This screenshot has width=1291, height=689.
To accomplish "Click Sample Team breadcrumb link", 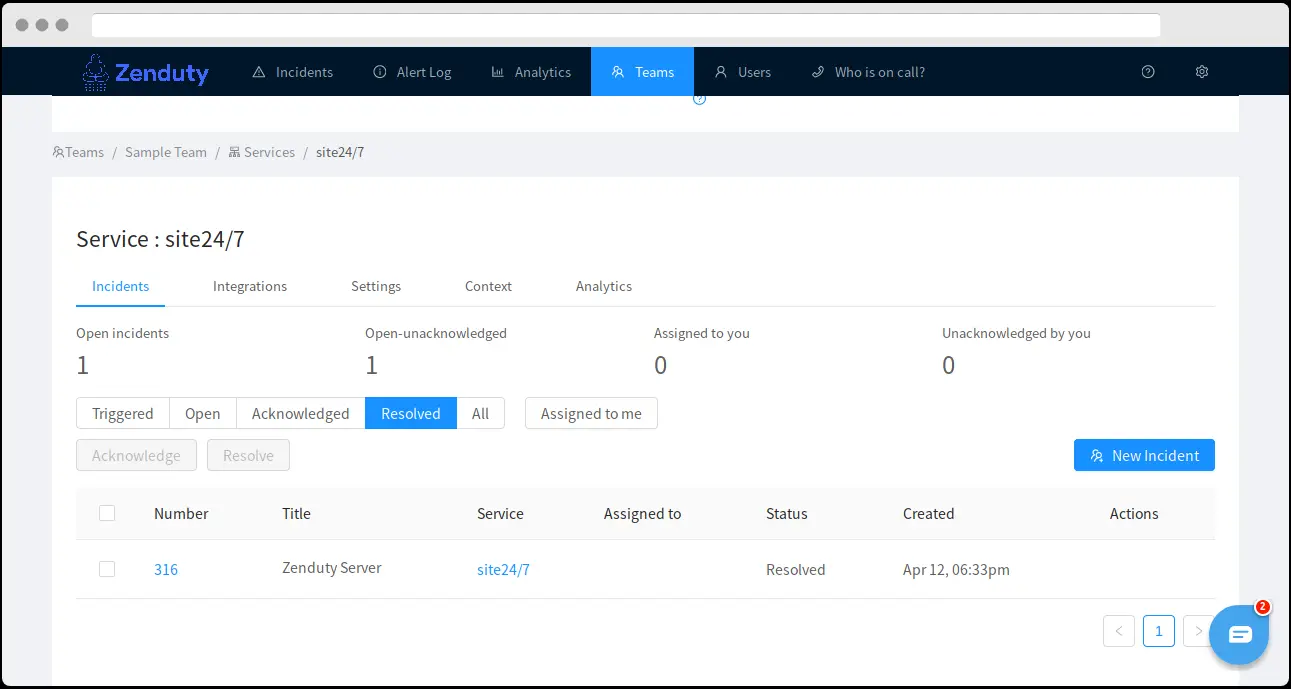I will click(166, 152).
